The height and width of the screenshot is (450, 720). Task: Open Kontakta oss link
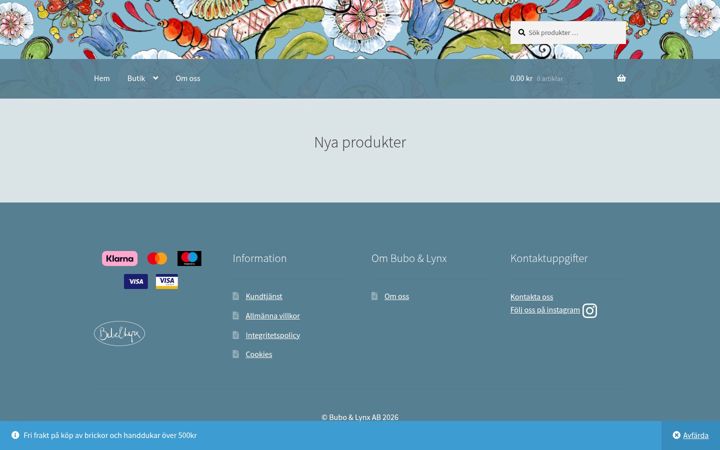[532, 297]
